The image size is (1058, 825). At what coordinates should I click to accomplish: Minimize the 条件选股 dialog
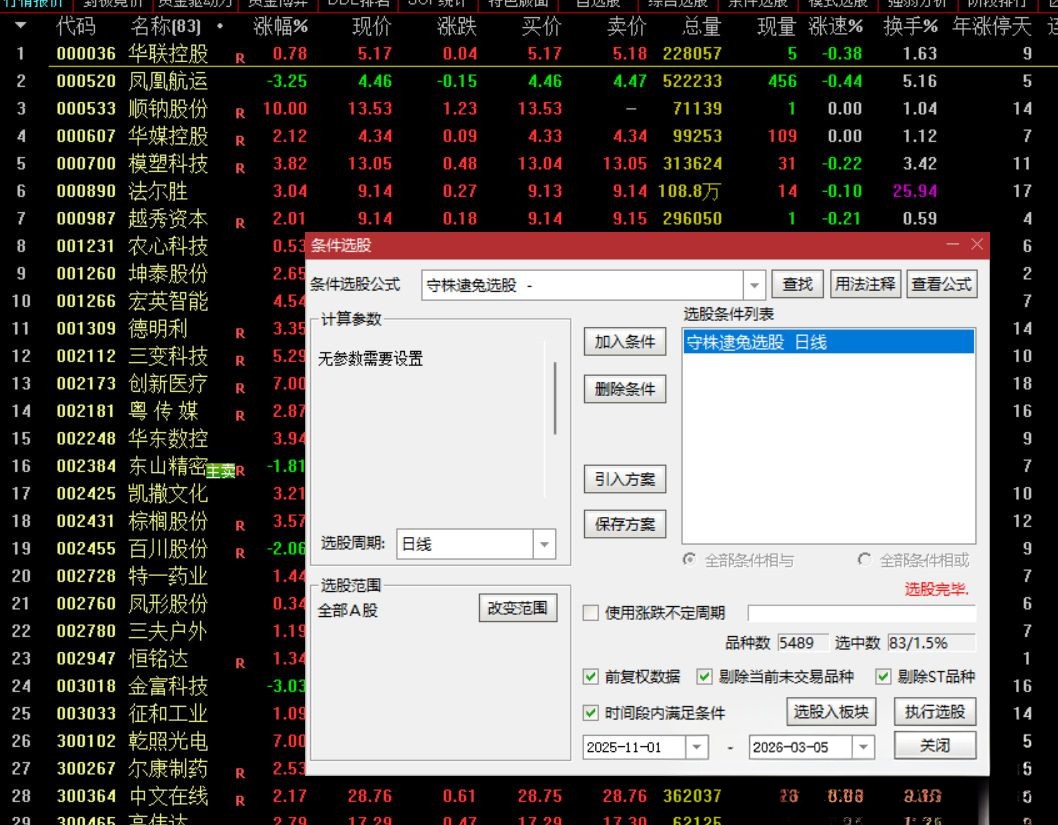(x=952, y=244)
